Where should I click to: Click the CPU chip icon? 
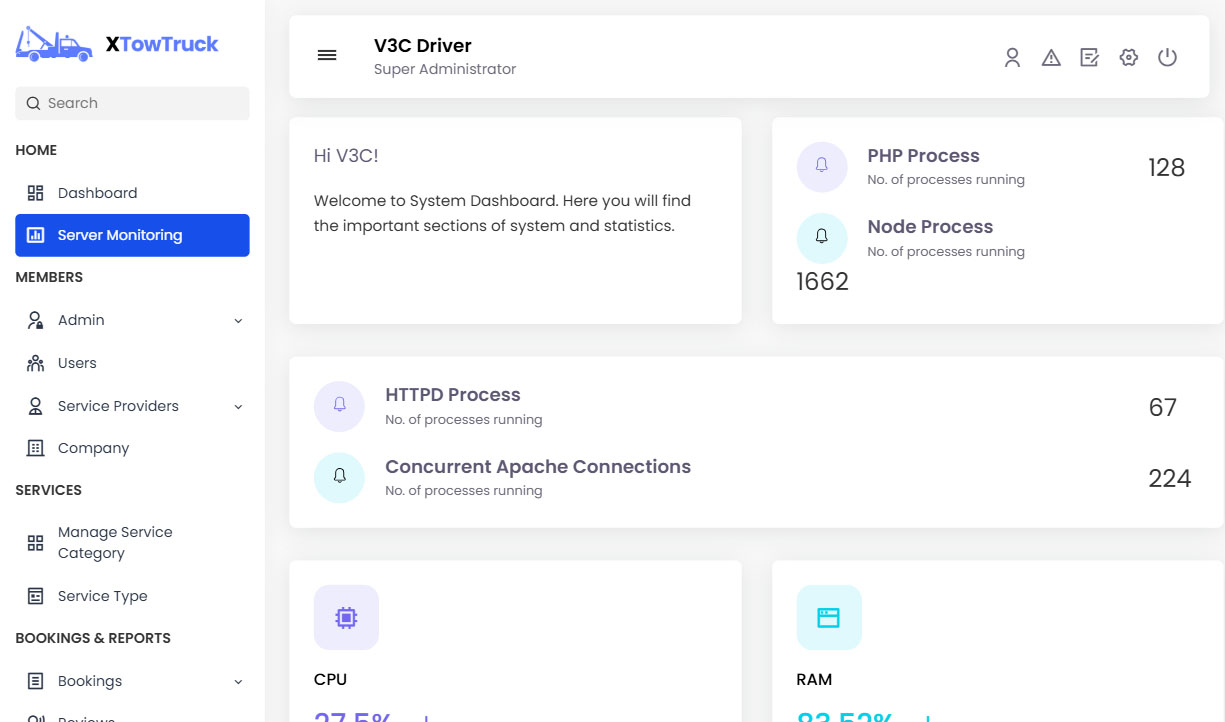click(x=346, y=618)
